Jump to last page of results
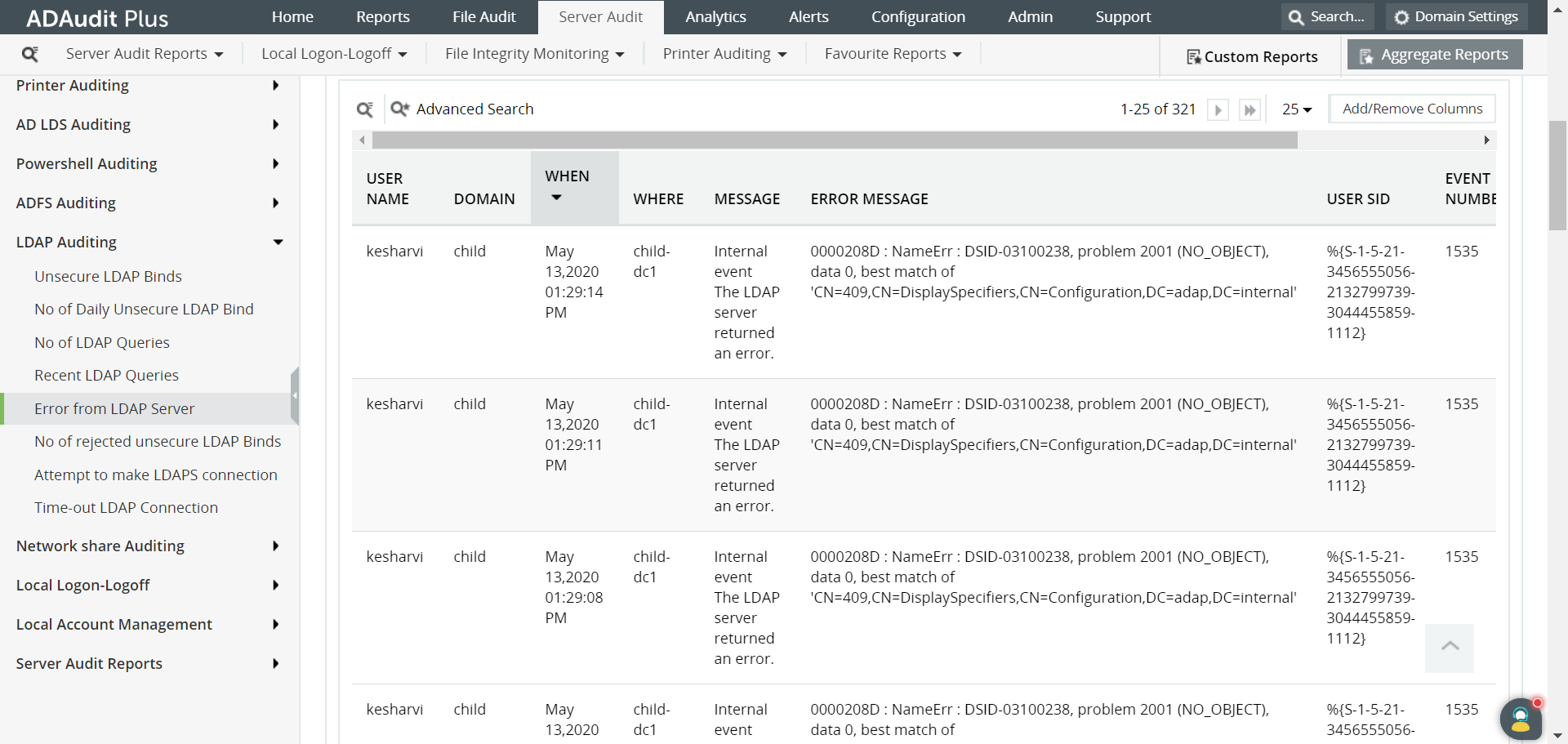 1249,109
